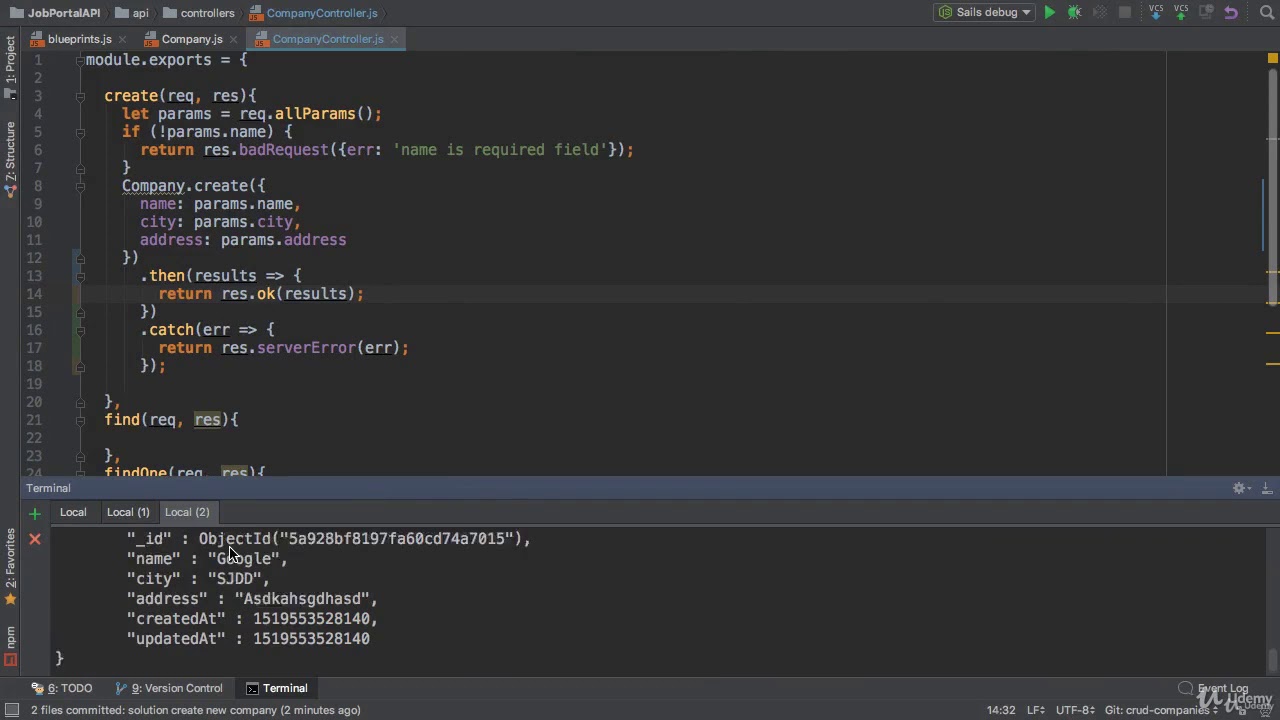This screenshot has width=1280, height=720.
Task: Open the Git crud-companies branch menu
Action: tap(1160, 710)
